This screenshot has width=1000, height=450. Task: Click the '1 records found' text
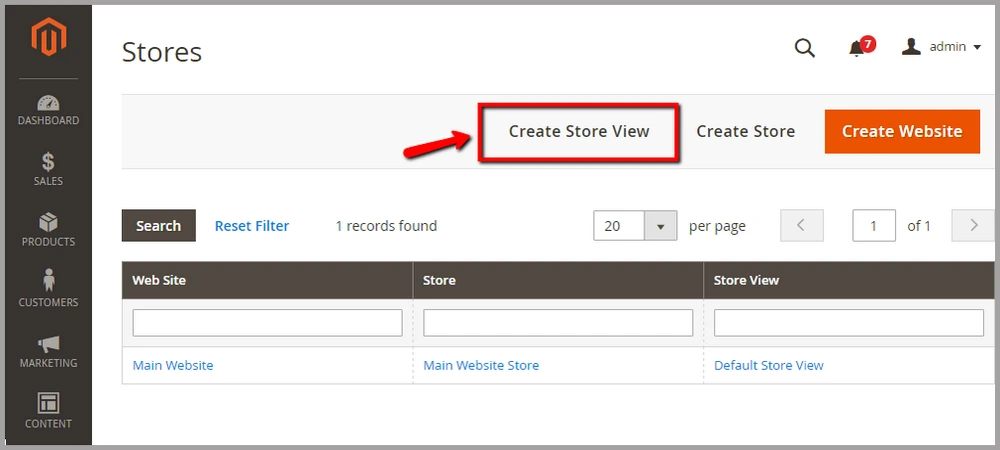click(386, 226)
